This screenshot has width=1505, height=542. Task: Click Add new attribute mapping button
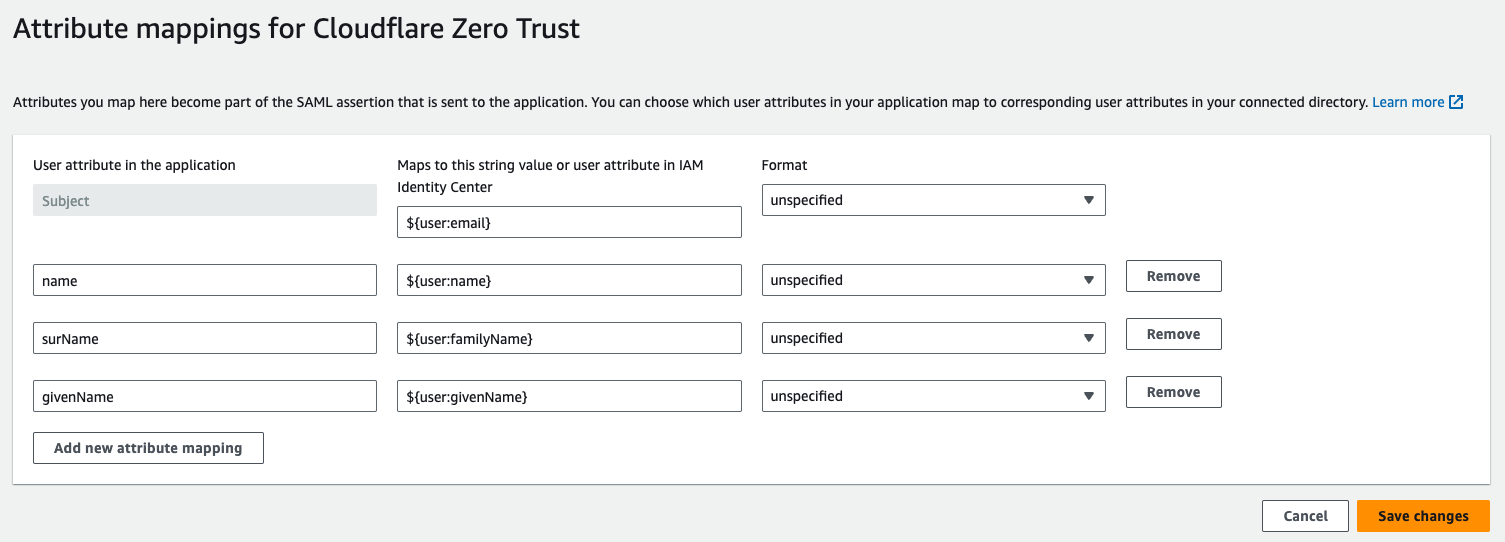tap(148, 448)
